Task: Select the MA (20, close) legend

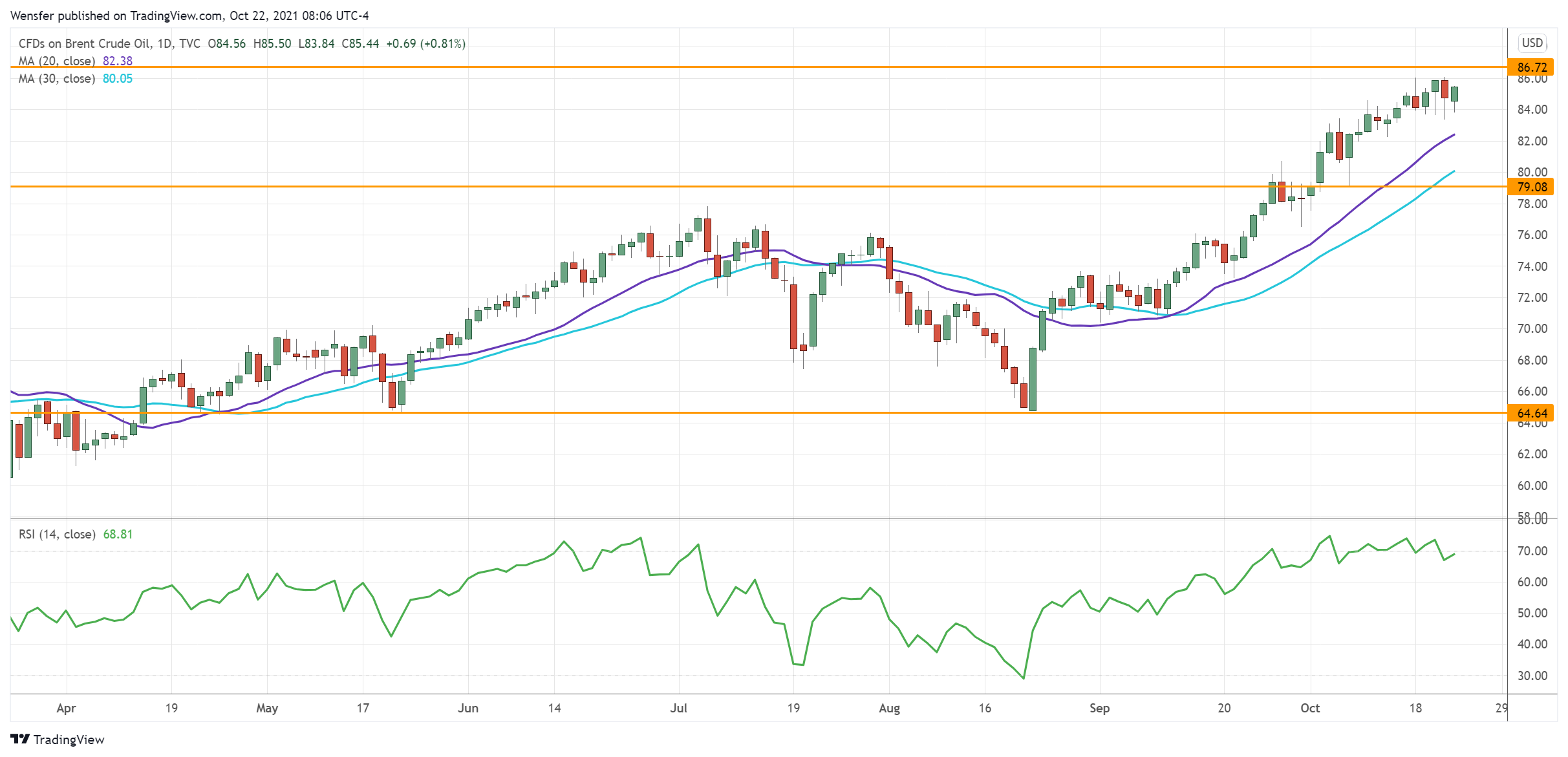Action: [x=57, y=61]
